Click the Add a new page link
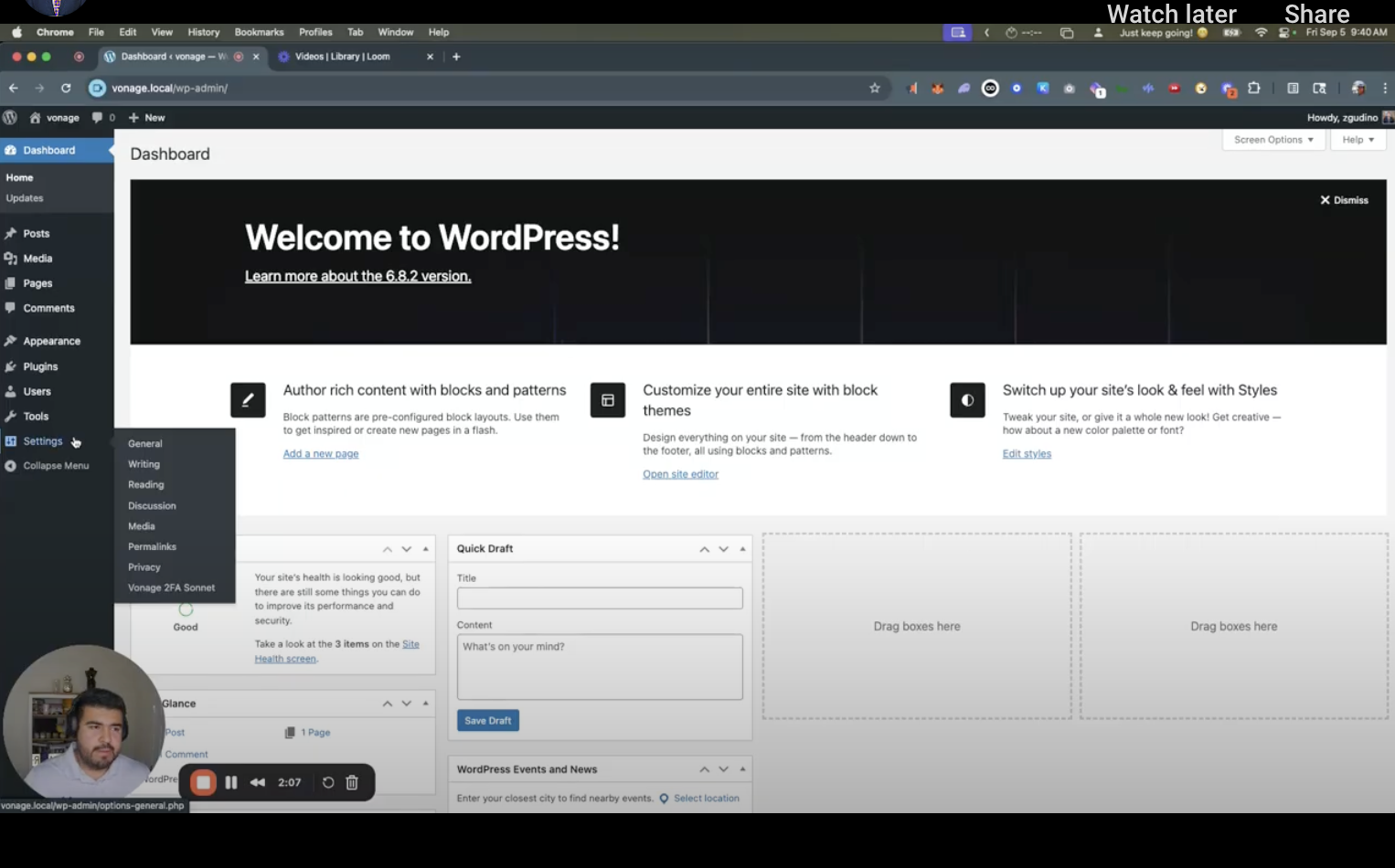Image resolution: width=1395 pixels, height=868 pixels. 321,454
